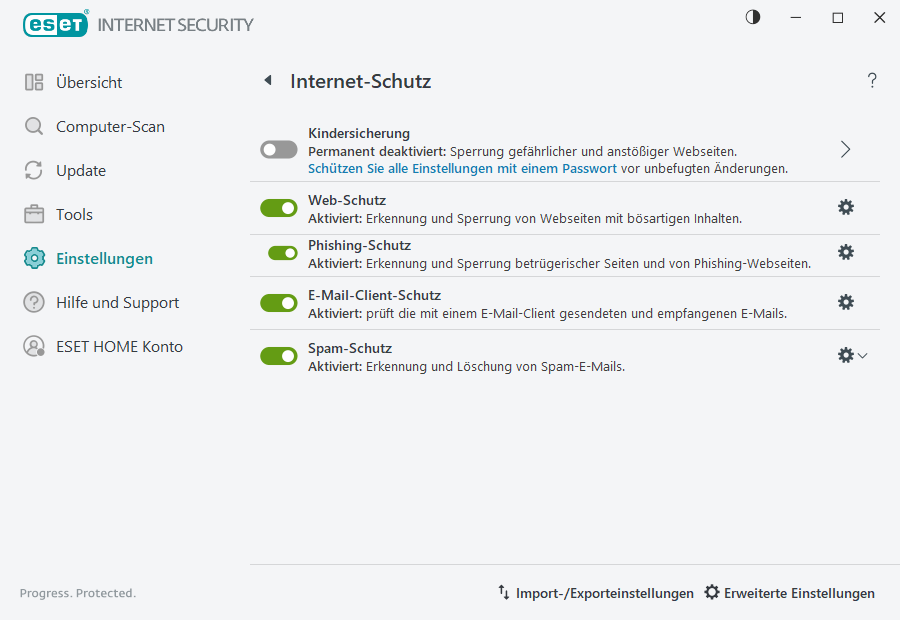Disable the Web-Schutz toggle
900x620 pixels.
(279, 207)
